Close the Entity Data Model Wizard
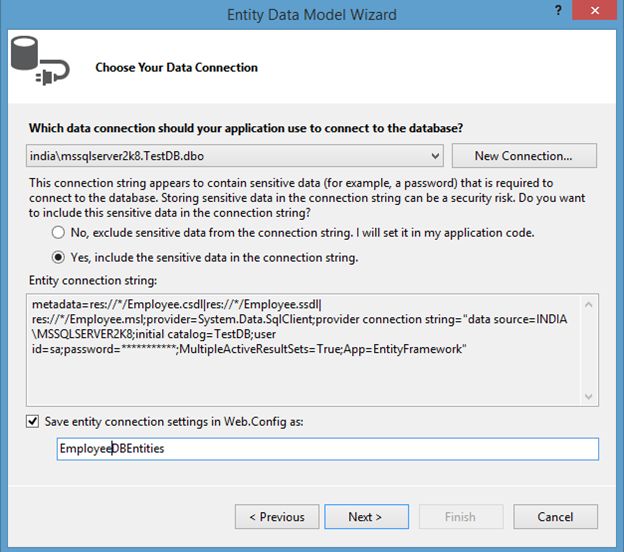Screen dimensions: 624x552 tap(598, 13)
